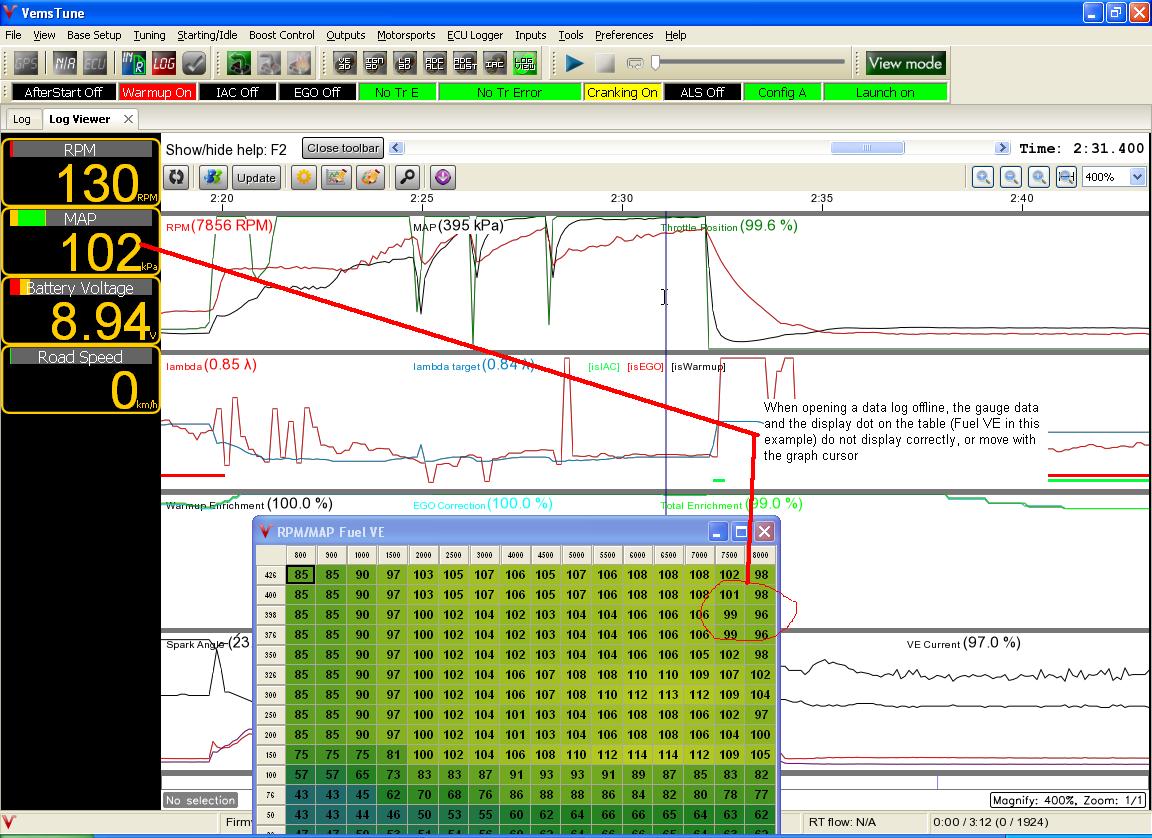1152x838 pixels.
Task: Click the GPS toolbar icon
Action: coord(26,63)
